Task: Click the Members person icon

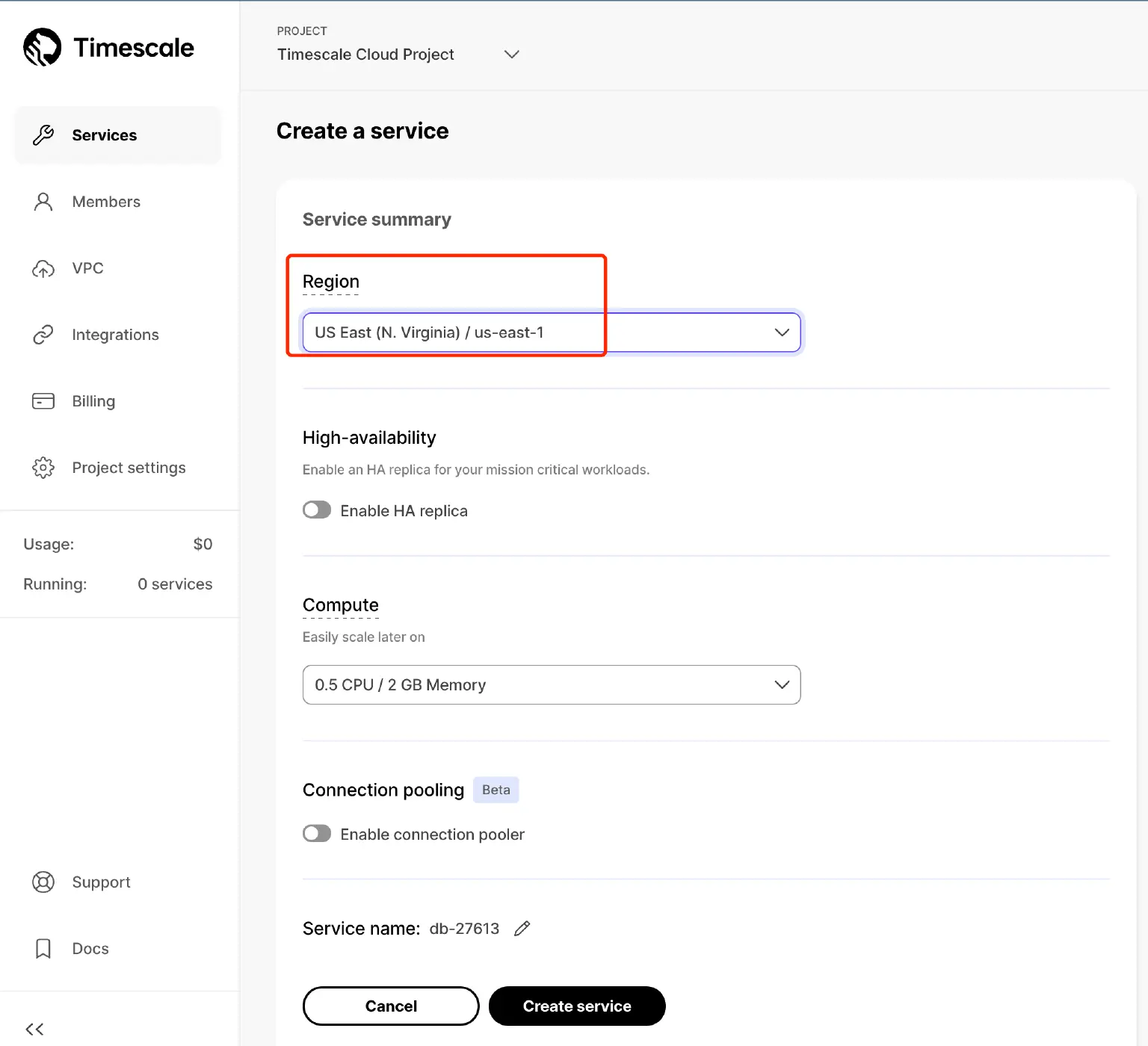Action: click(x=43, y=202)
